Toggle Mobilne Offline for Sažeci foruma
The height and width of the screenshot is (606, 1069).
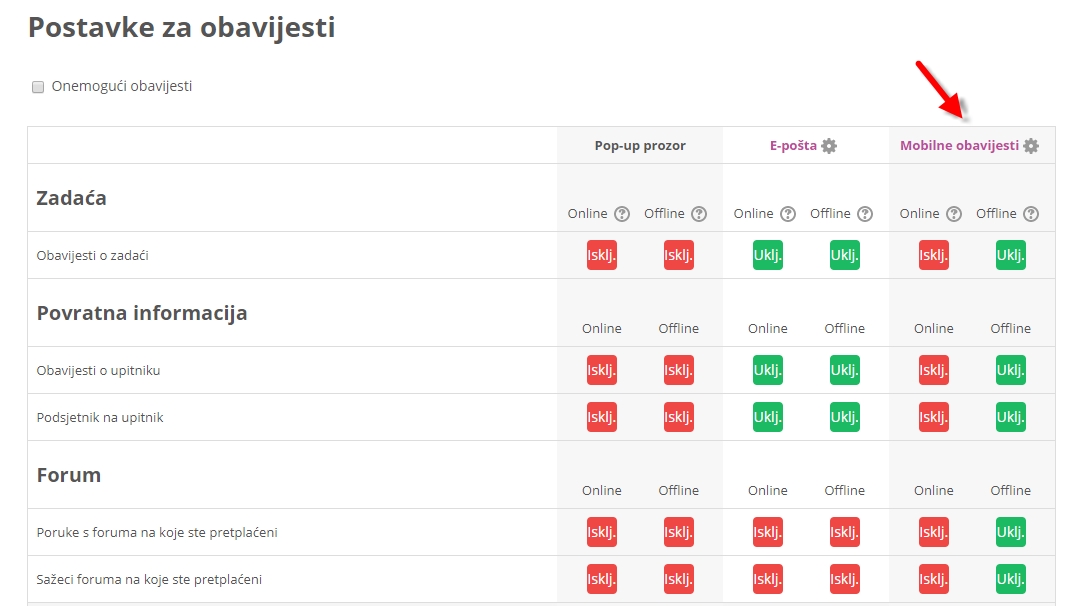1011,579
